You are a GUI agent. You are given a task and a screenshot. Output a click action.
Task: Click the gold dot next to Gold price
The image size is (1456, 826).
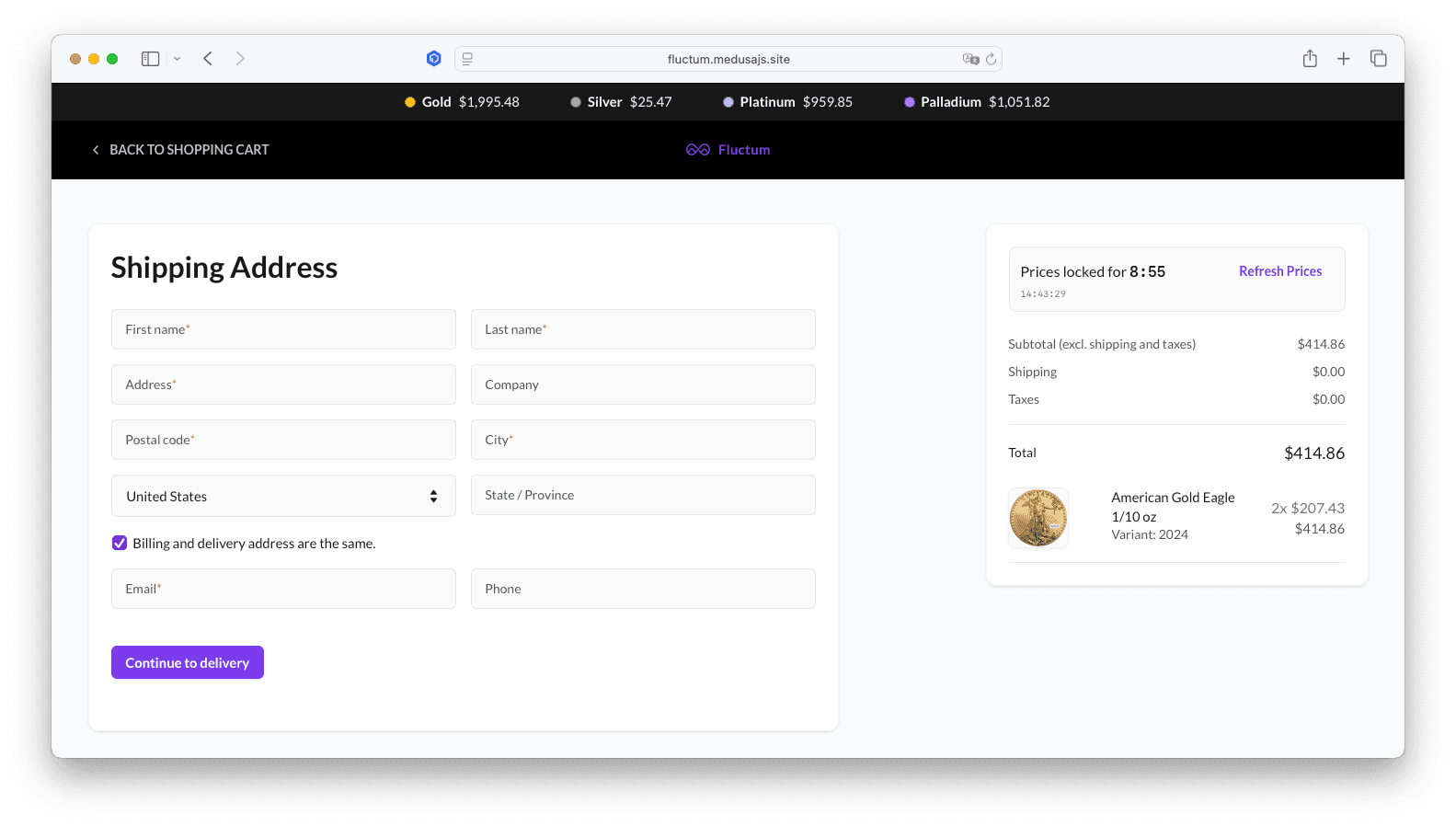pos(410,102)
